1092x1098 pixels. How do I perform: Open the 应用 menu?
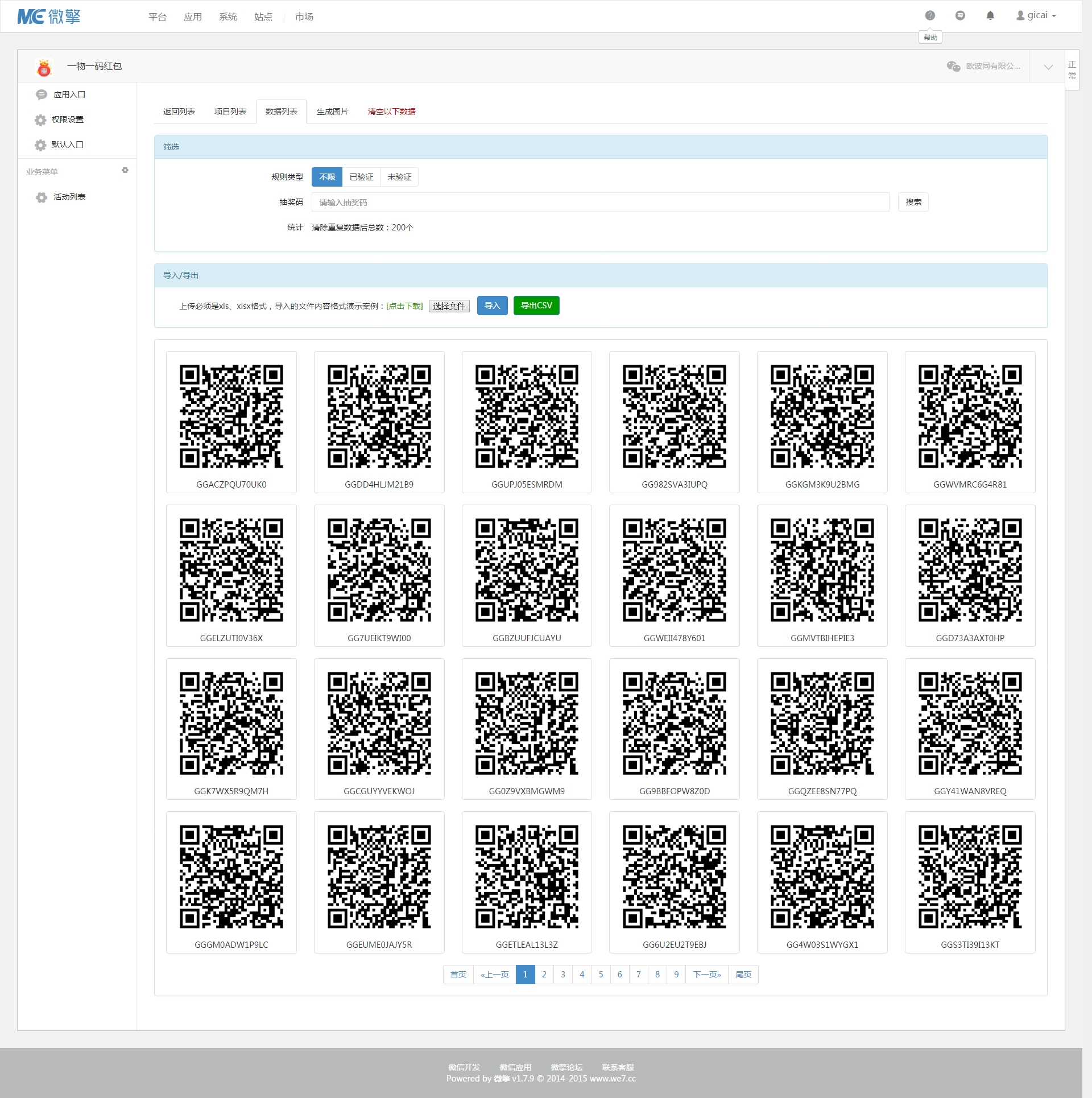pos(193,17)
